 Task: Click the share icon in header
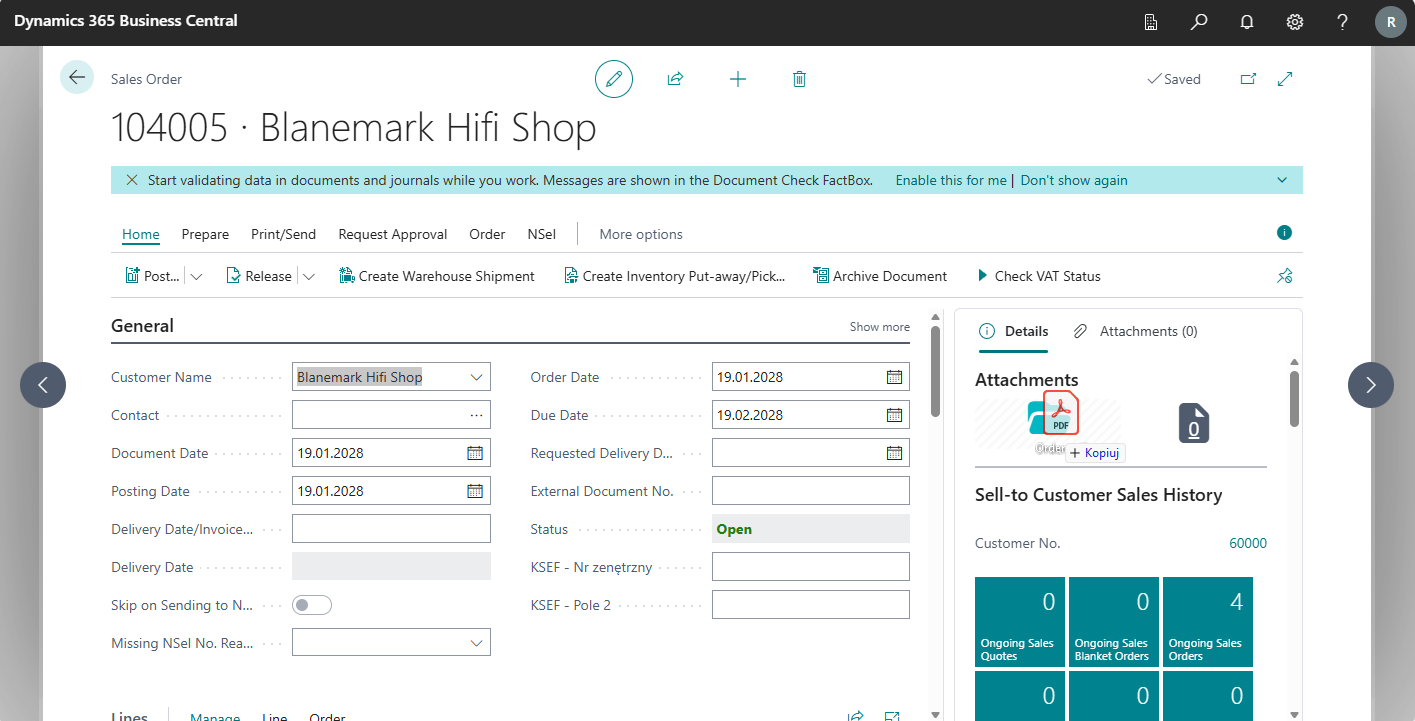[675, 79]
